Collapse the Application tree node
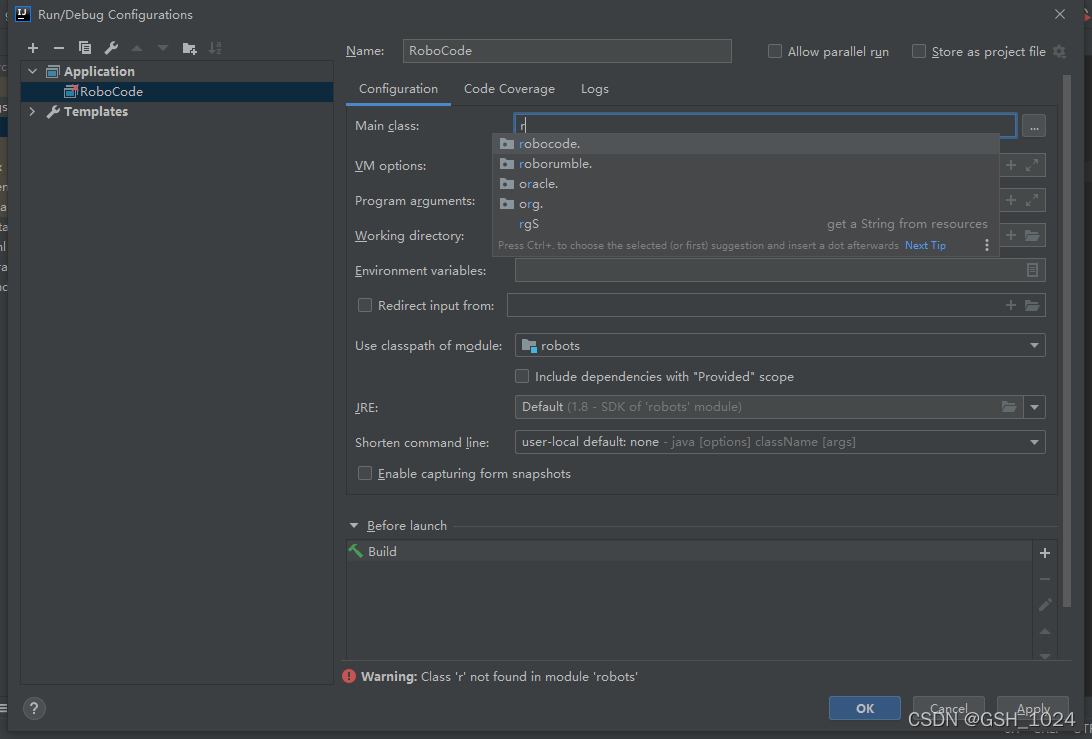The height and width of the screenshot is (739, 1092). [33, 71]
